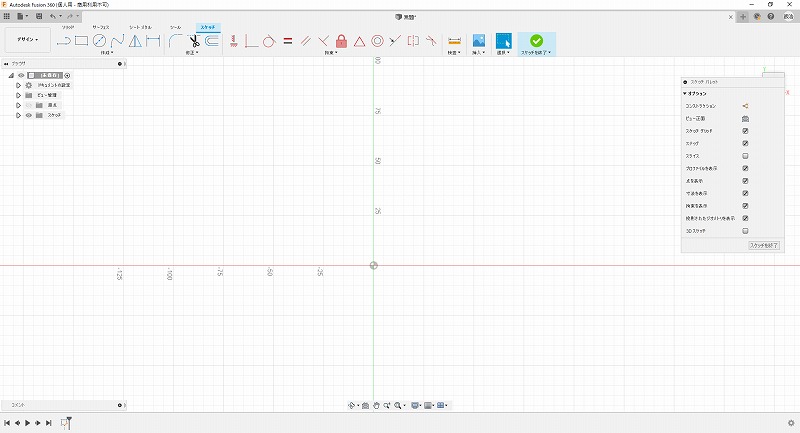Toggle visibility eye of root component

21,75
